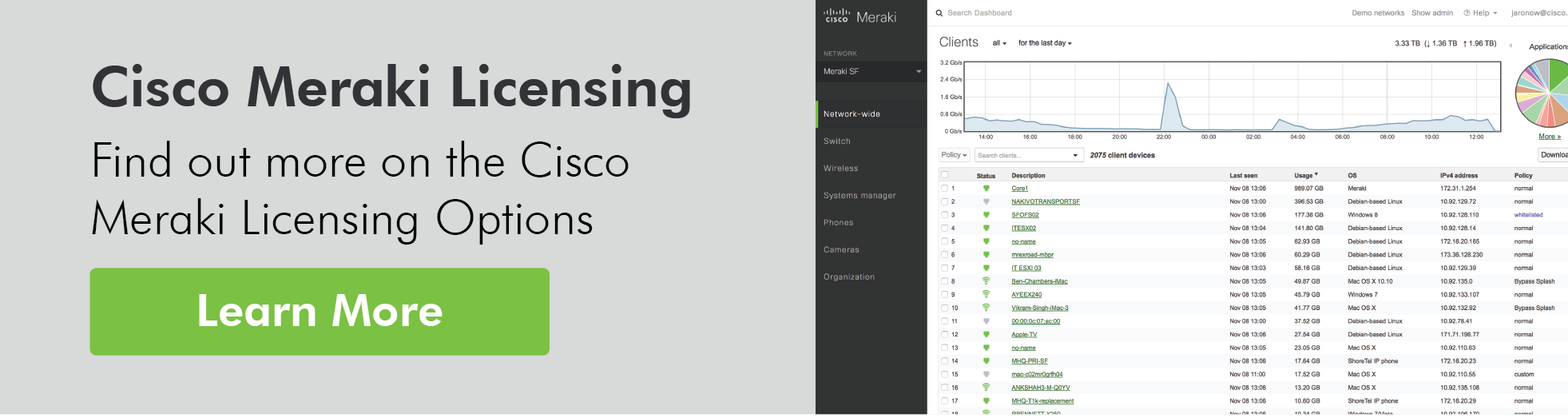
Task: Click the Search clients input field
Action: [1022, 155]
